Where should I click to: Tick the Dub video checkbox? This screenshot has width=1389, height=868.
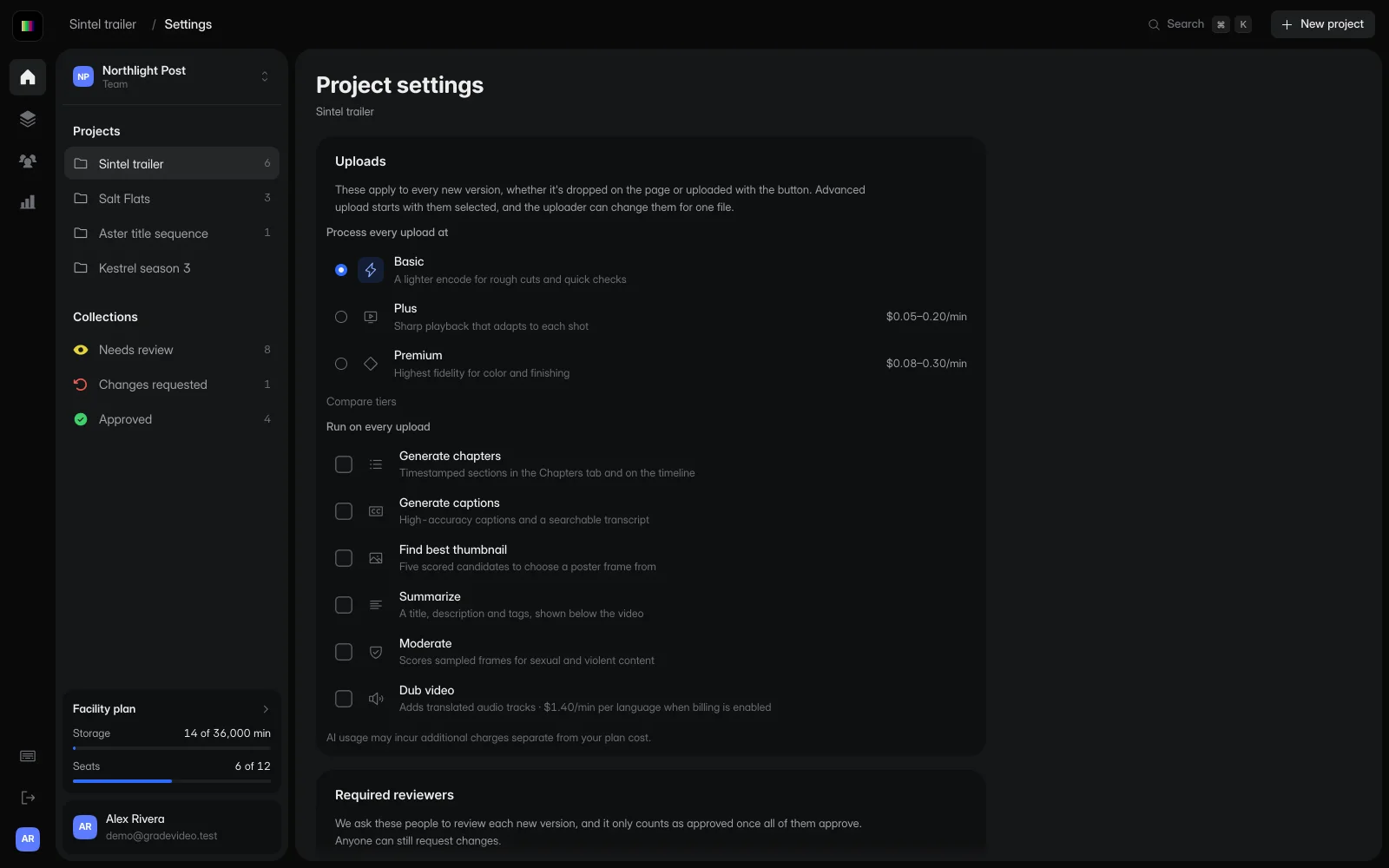point(344,699)
